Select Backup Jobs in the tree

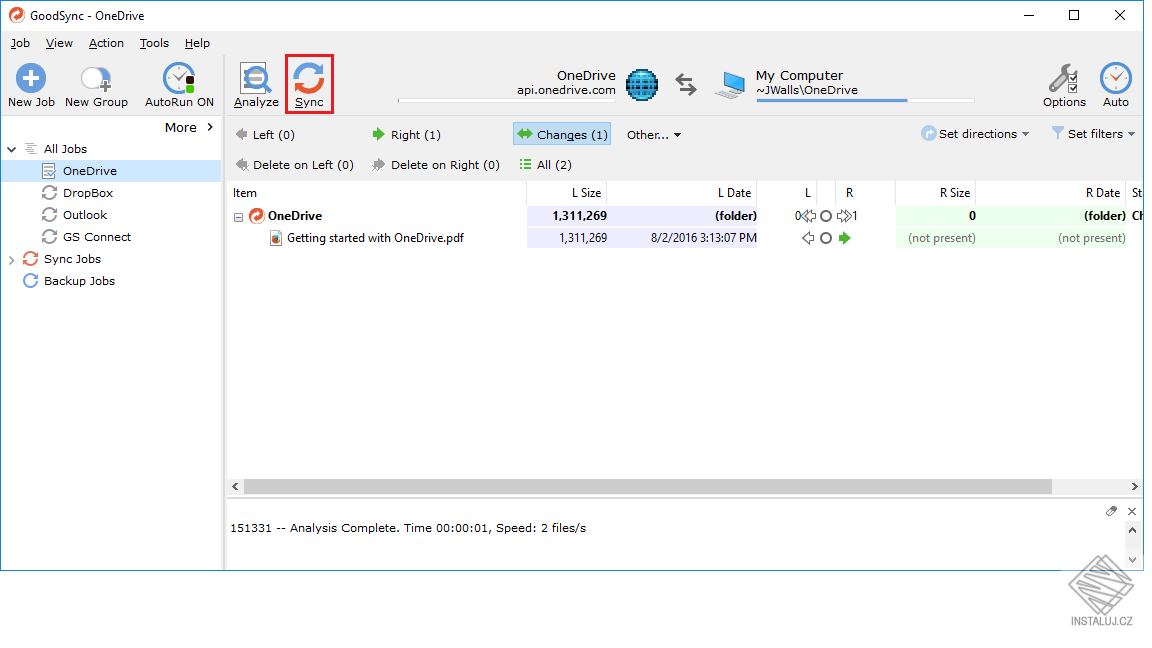click(x=79, y=281)
